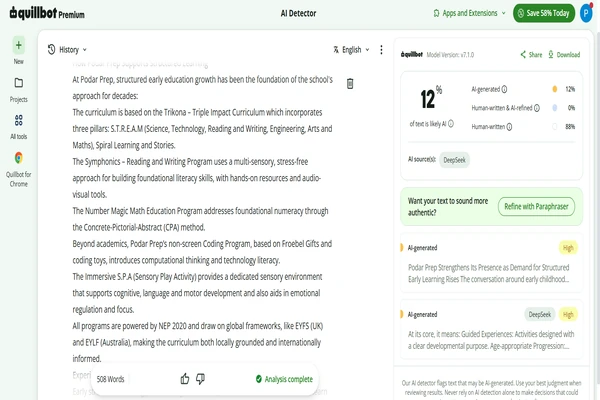
Task: Open Apps and Extensions dropdown
Action: [470, 13]
